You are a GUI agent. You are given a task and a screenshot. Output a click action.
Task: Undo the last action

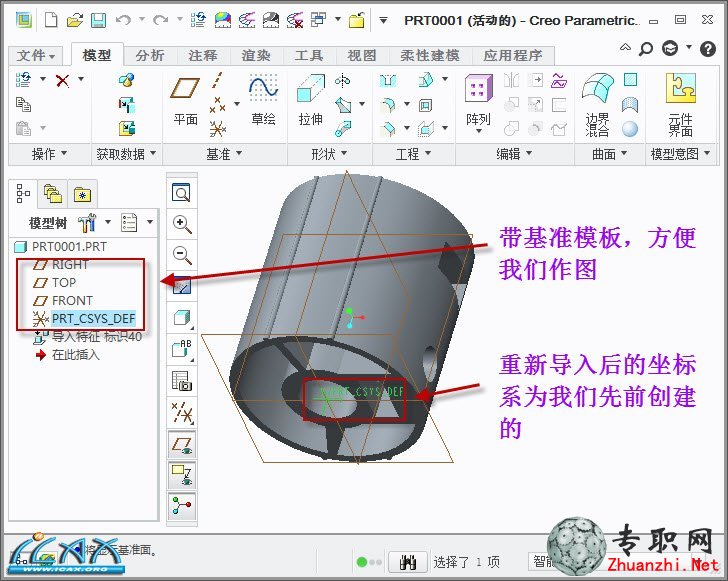click(x=123, y=20)
